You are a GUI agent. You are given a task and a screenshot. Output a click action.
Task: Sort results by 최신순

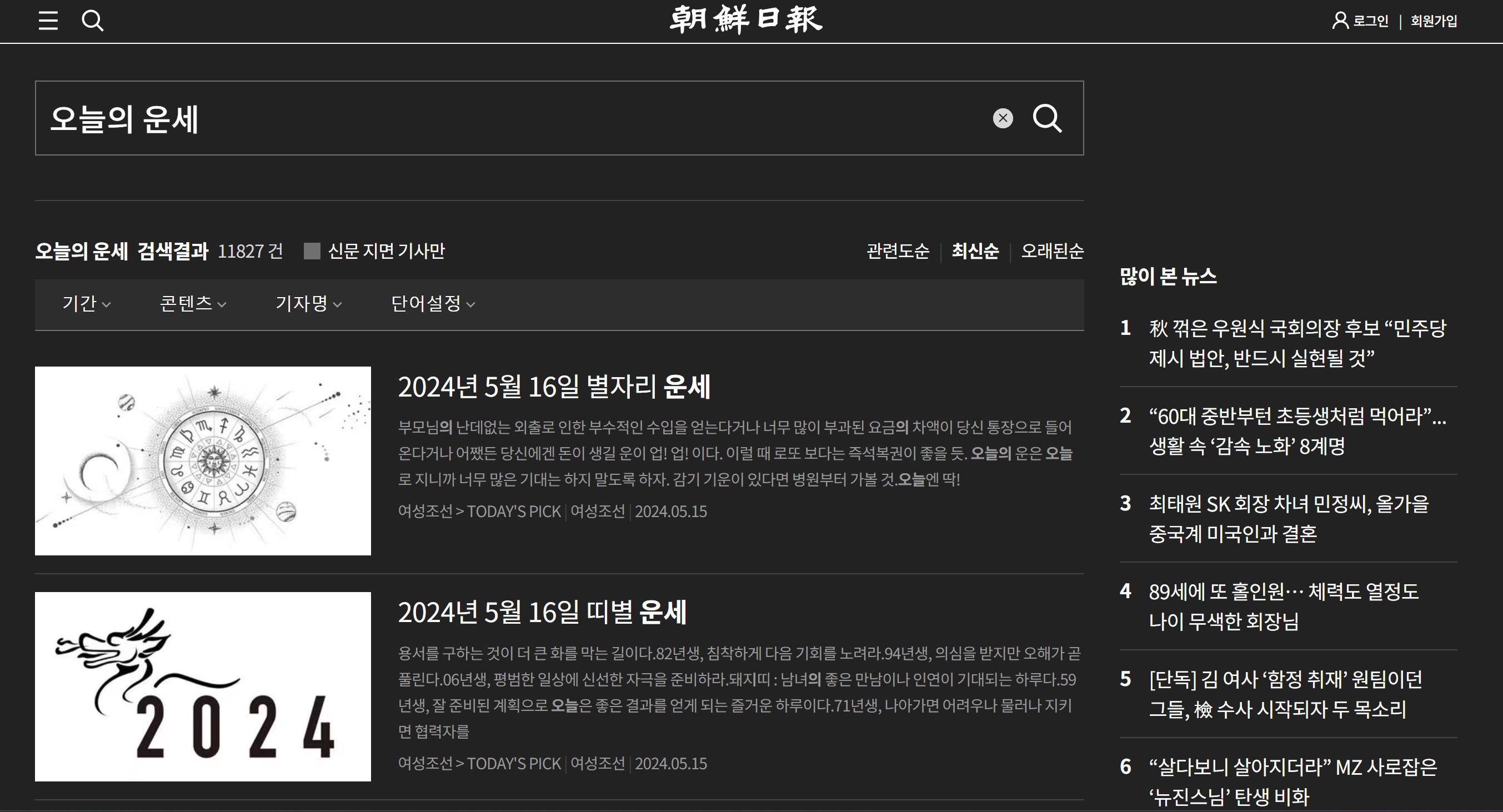[975, 252]
